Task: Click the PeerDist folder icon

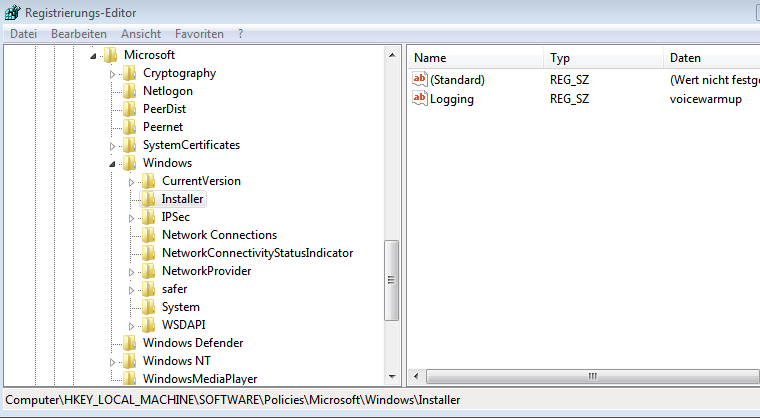Action: (129, 109)
